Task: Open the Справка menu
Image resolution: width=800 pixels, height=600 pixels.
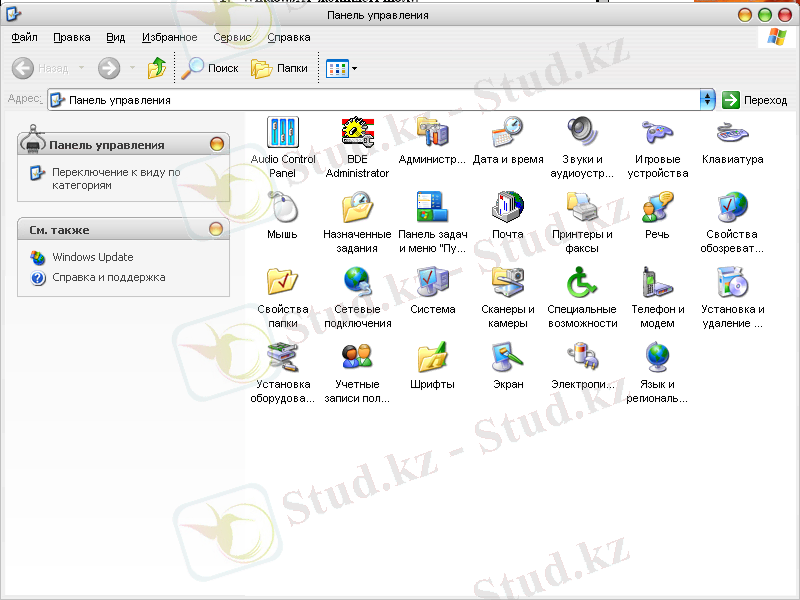Action: click(289, 37)
